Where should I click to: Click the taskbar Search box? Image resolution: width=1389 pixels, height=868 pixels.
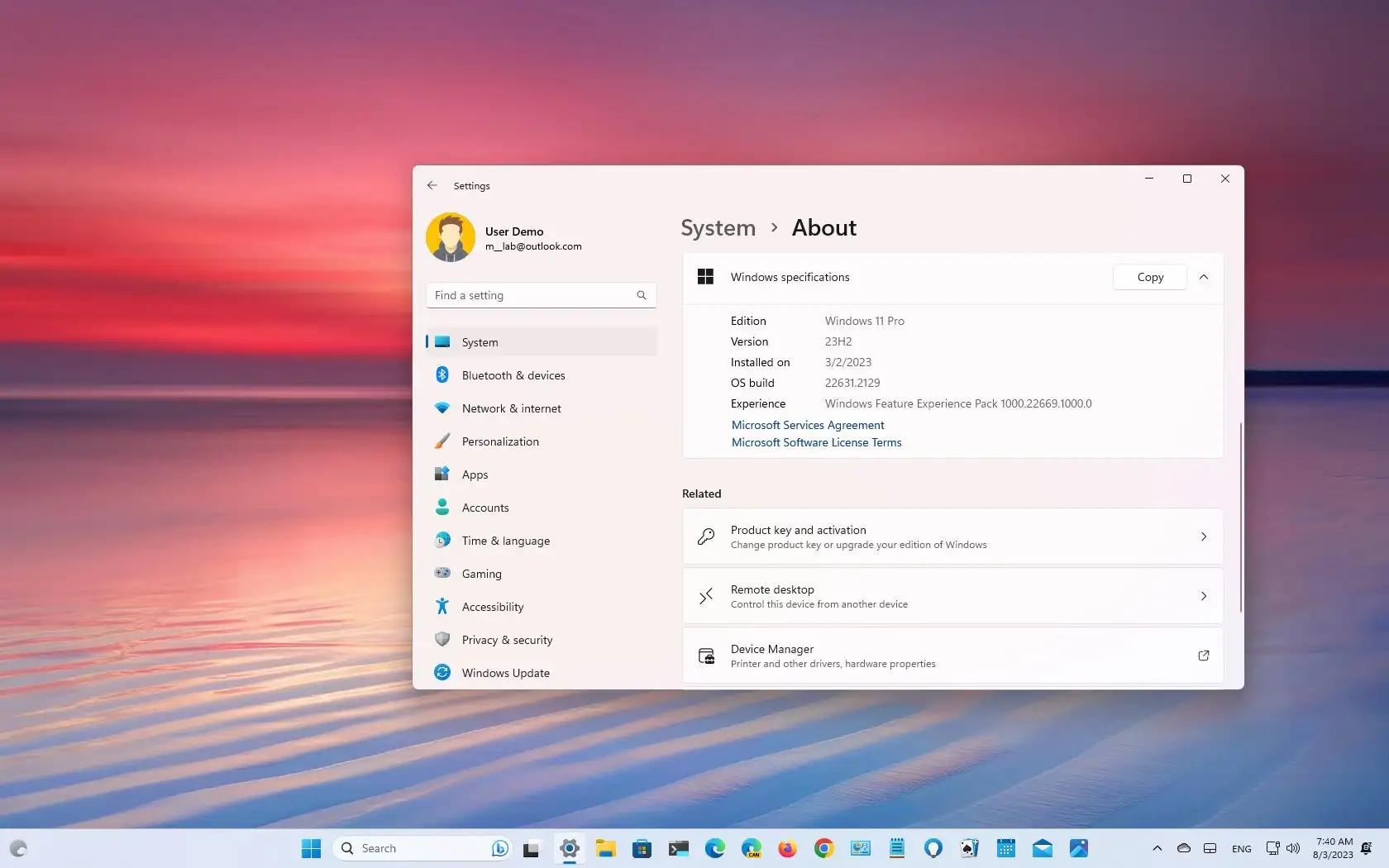click(422, 848)
